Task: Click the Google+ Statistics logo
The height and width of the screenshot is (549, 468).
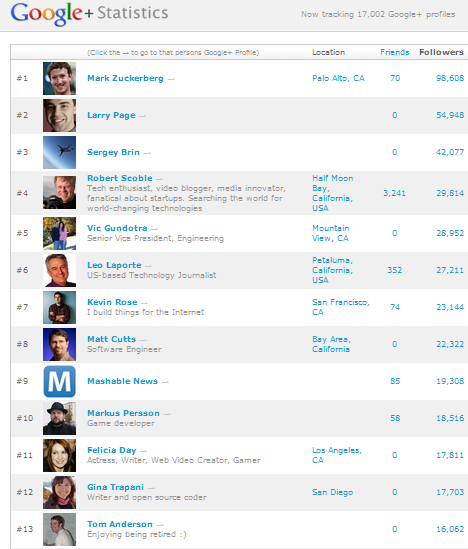Action: pyautogui.click(x=89, y=13)
